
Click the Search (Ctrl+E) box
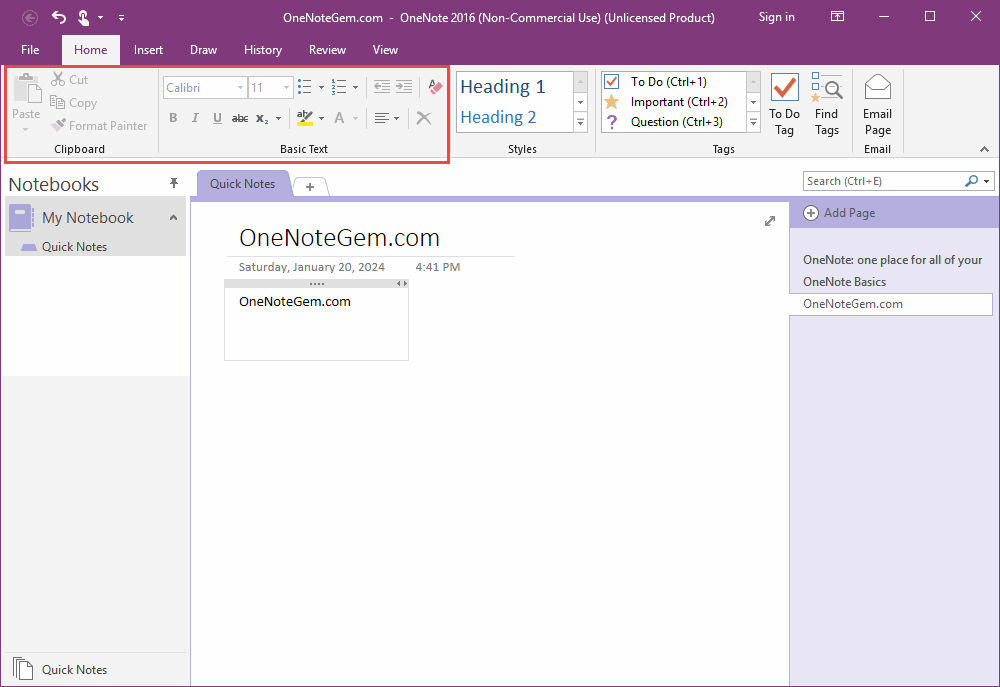click(882, 181)
